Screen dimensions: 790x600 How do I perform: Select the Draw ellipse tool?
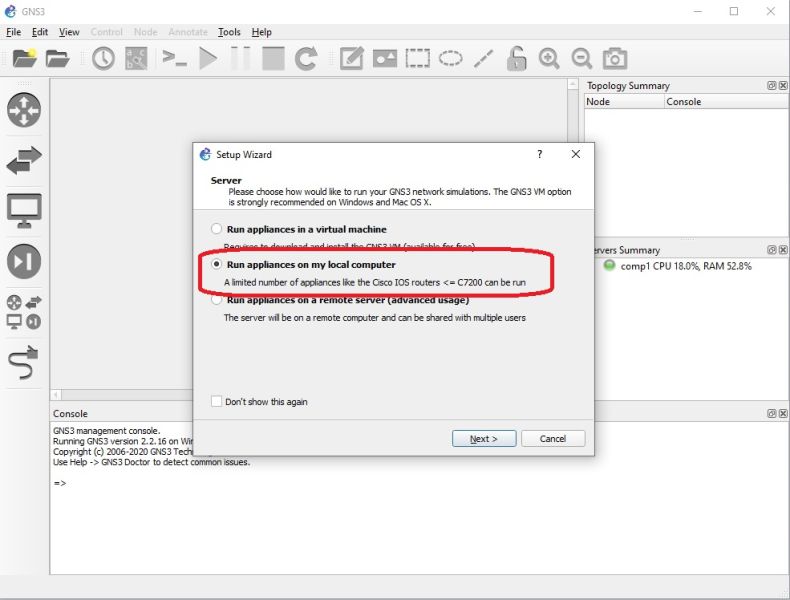coord(450,58)
